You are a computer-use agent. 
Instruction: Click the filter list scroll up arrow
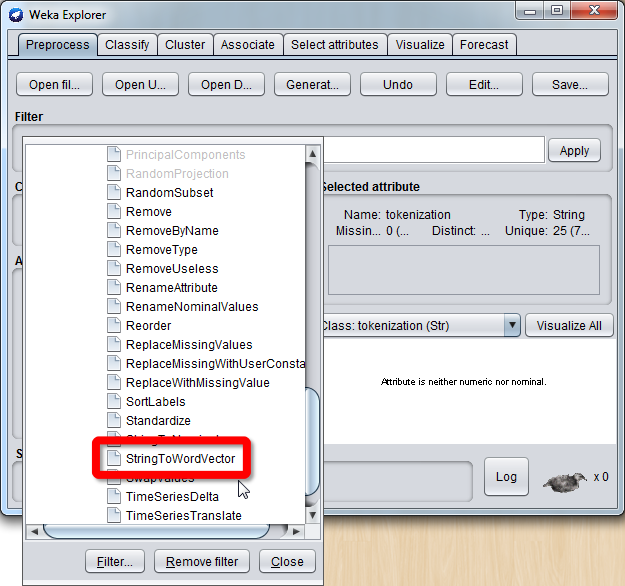pyautogui.click(x=312, y=154)
